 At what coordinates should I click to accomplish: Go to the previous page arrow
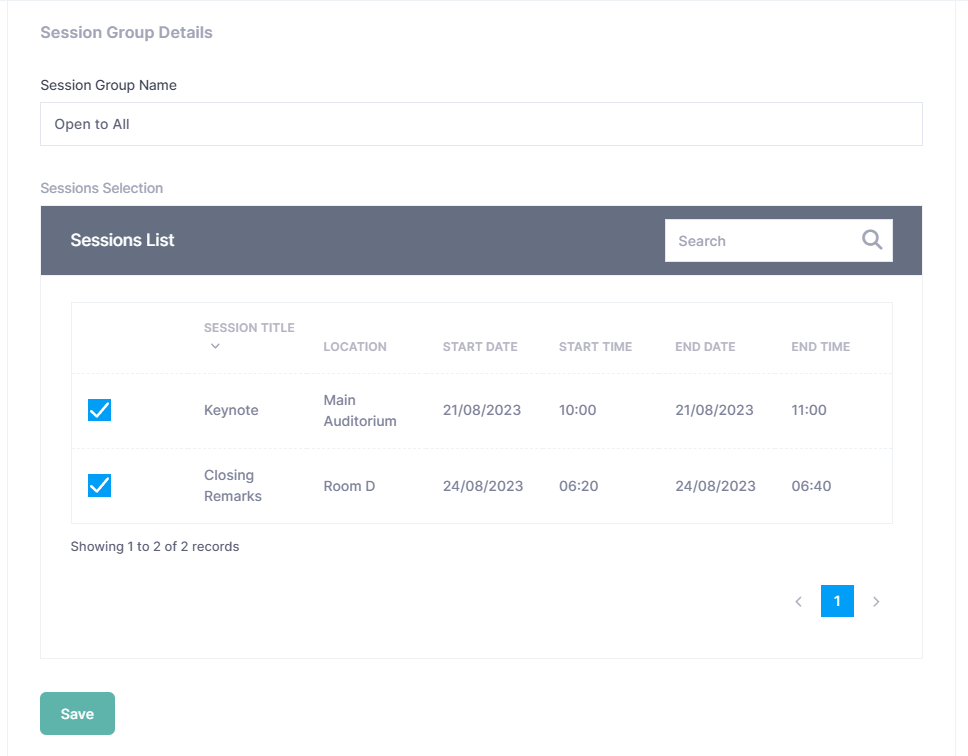tap(798, 602)
